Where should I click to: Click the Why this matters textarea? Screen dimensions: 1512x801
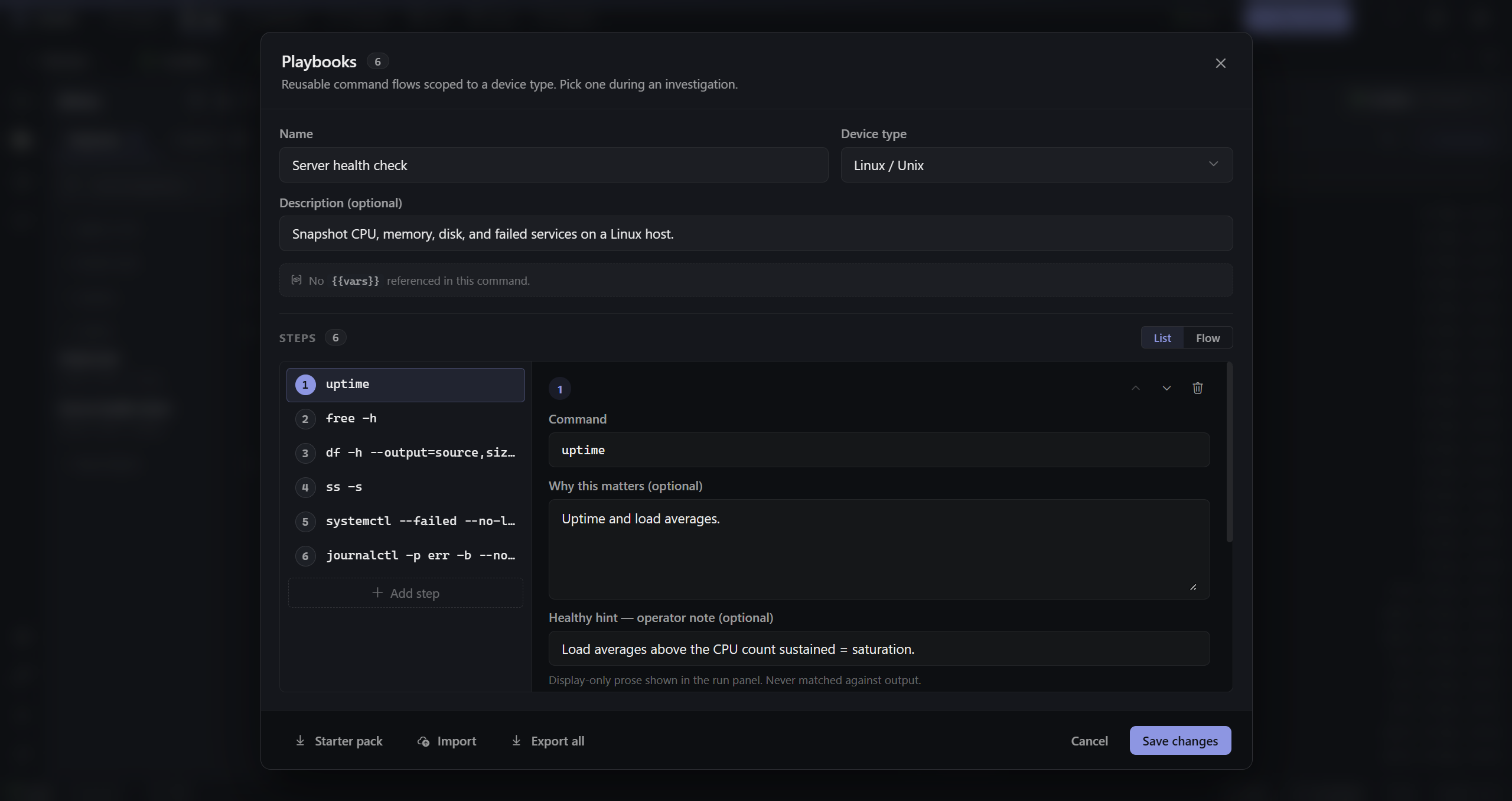pos(879,549)
